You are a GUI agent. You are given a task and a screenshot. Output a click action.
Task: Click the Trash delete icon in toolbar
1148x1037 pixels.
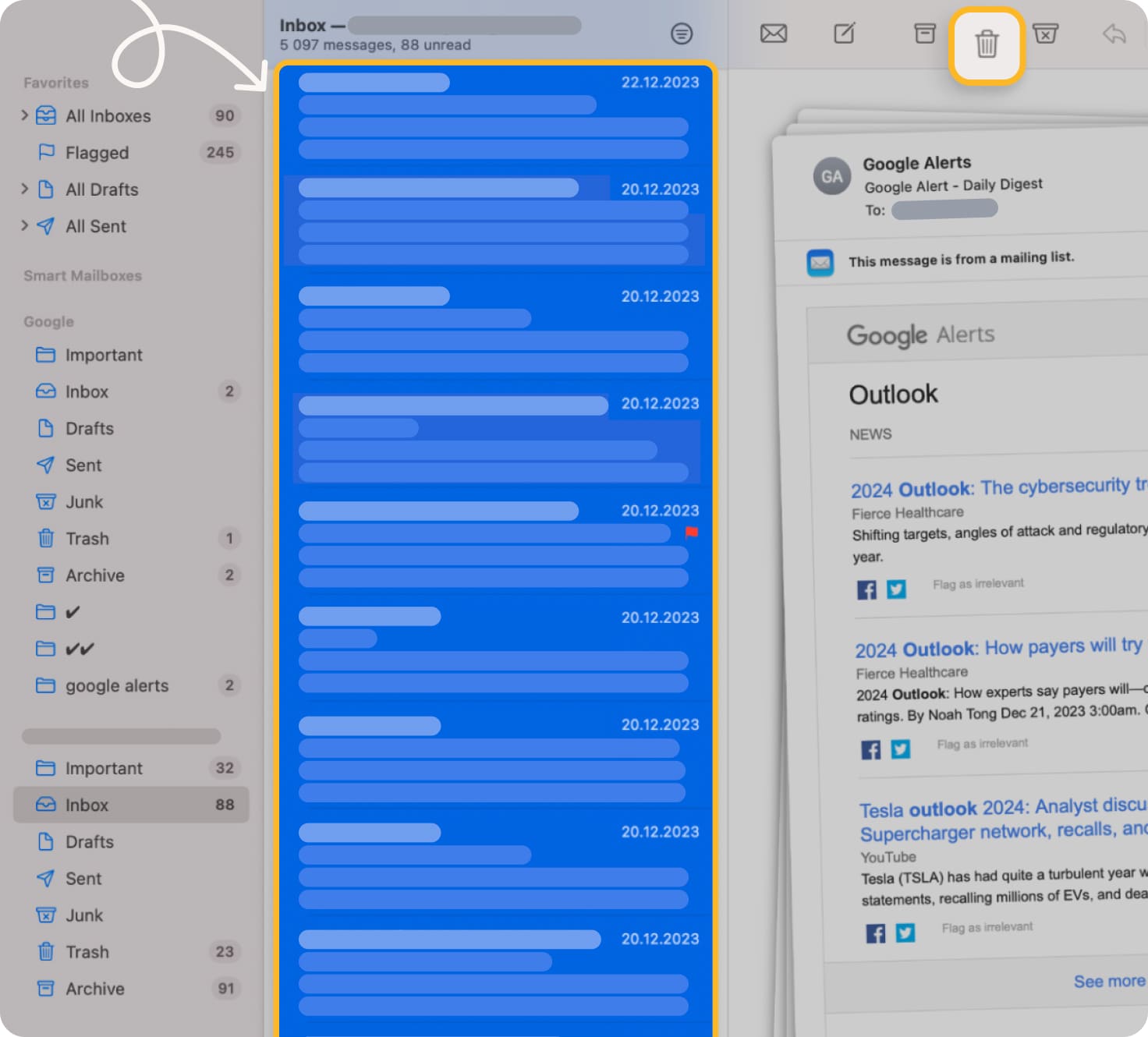[986, 44]
